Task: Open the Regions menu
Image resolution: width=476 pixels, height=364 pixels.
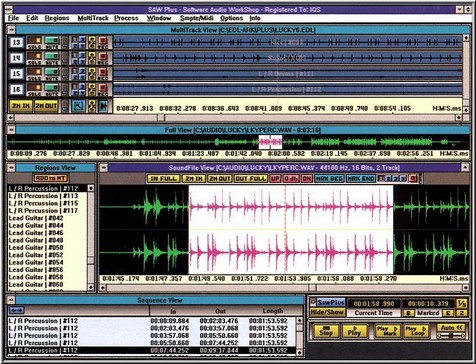Action: click(57, 18)
